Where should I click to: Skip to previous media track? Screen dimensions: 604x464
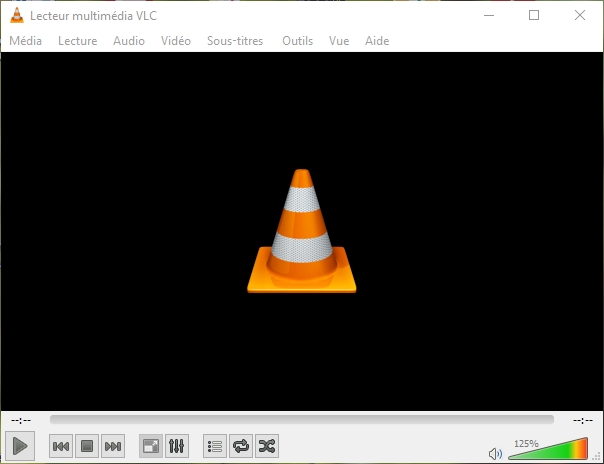(61, 446)
